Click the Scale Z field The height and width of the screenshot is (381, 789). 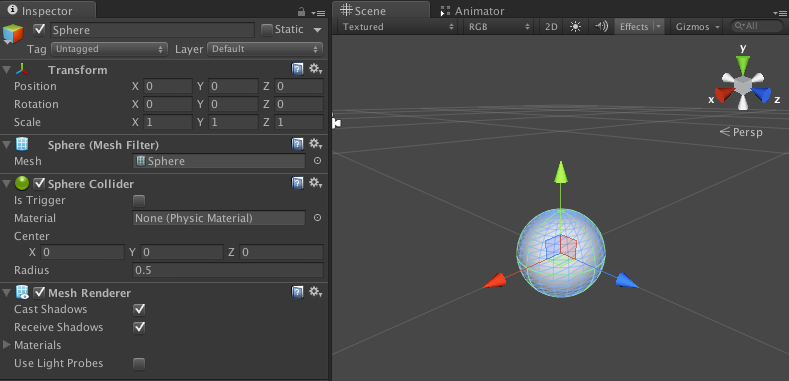[x=299, y=122]
